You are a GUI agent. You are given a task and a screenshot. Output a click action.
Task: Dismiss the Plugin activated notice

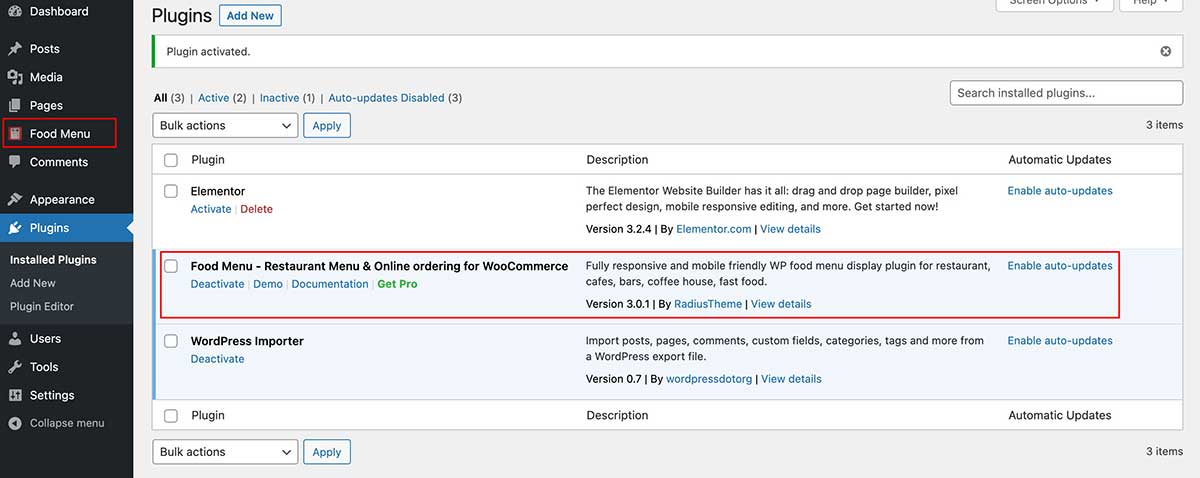coord(1165,51)
